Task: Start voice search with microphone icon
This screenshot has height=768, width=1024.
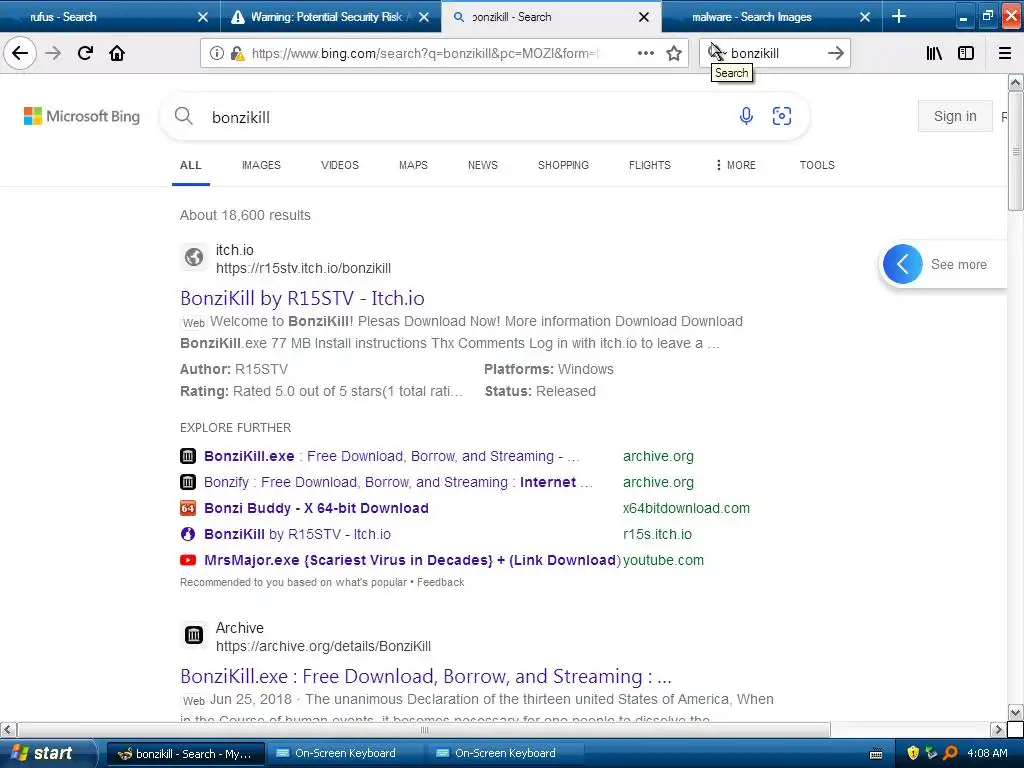Action: [x=746, y=116]
